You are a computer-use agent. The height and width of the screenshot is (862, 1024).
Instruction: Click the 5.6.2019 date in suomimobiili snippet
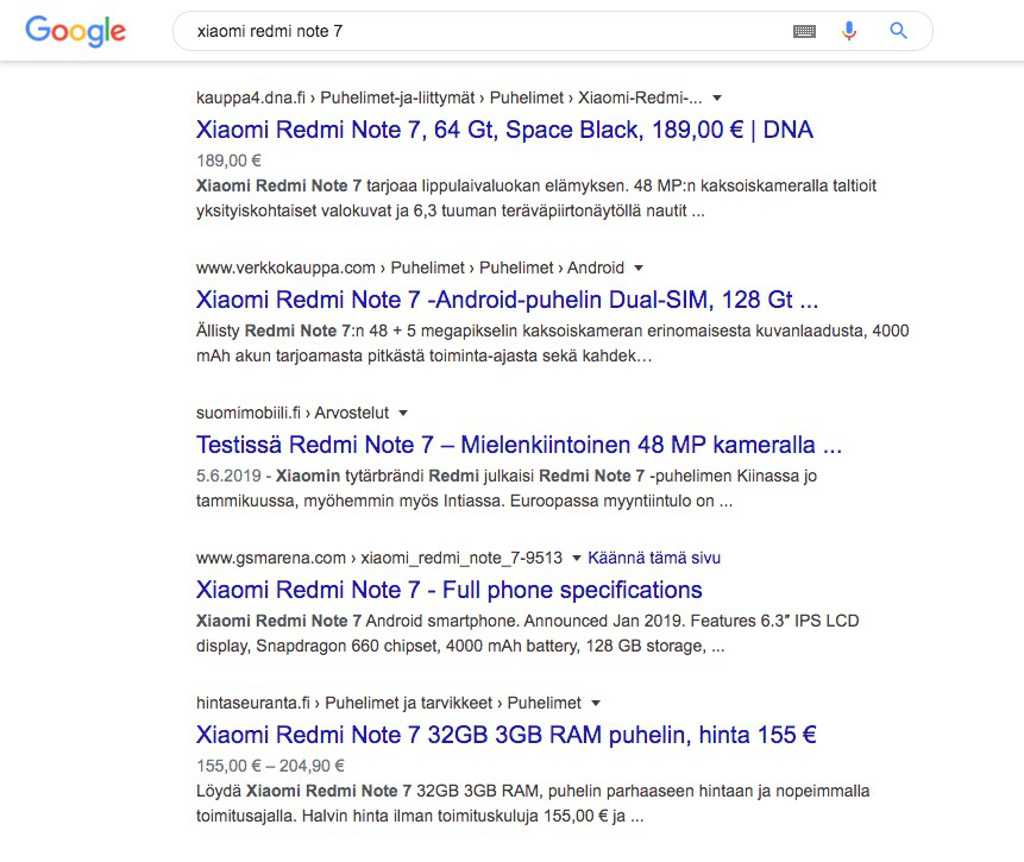coord(228,475)
